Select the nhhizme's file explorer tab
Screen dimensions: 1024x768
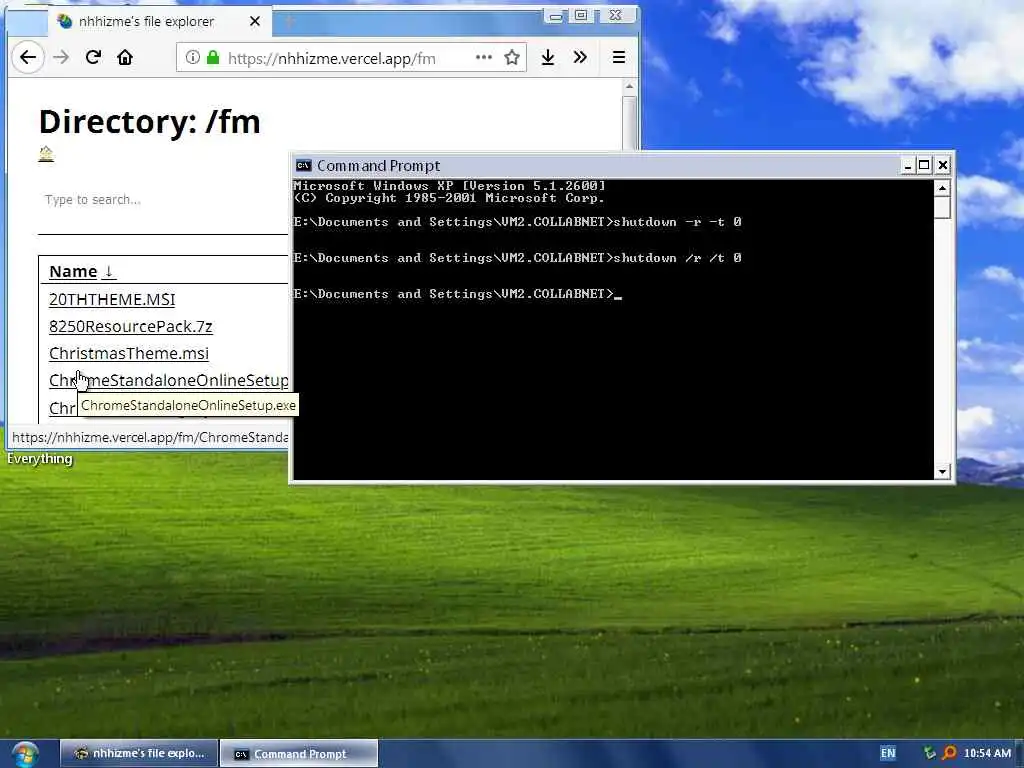click(x=159, y=22)
